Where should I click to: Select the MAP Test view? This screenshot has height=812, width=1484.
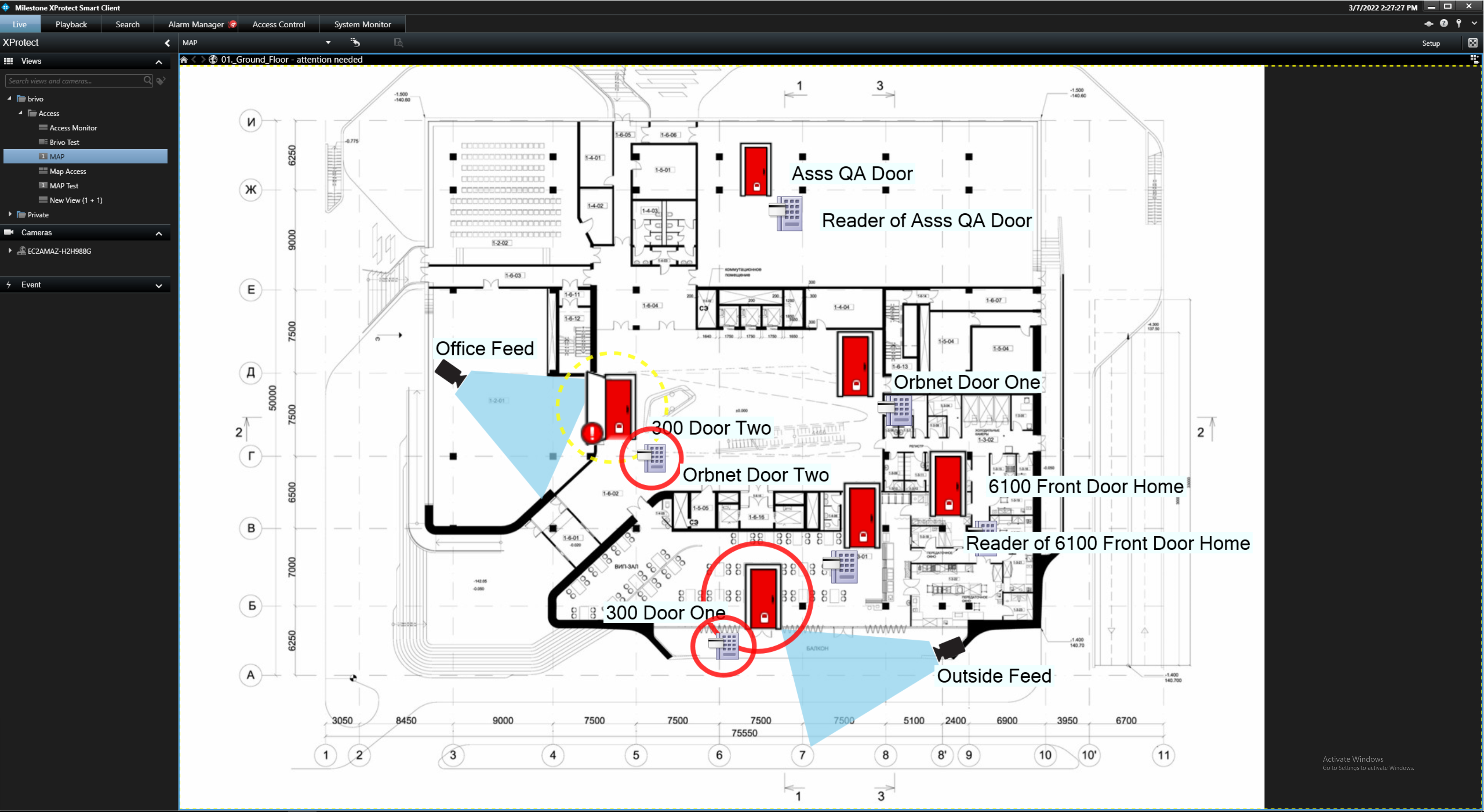[64, 185]
